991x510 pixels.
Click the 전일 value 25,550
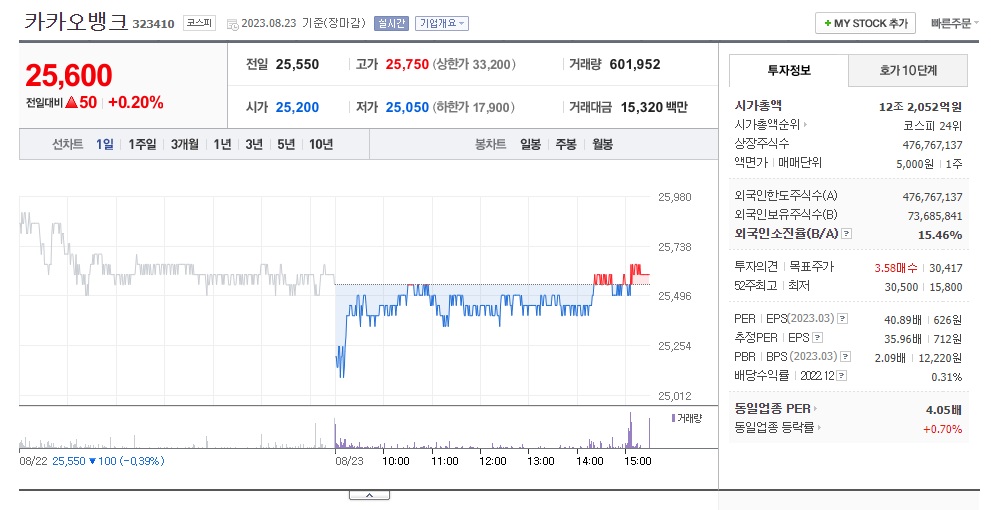[x=297, y=64]
